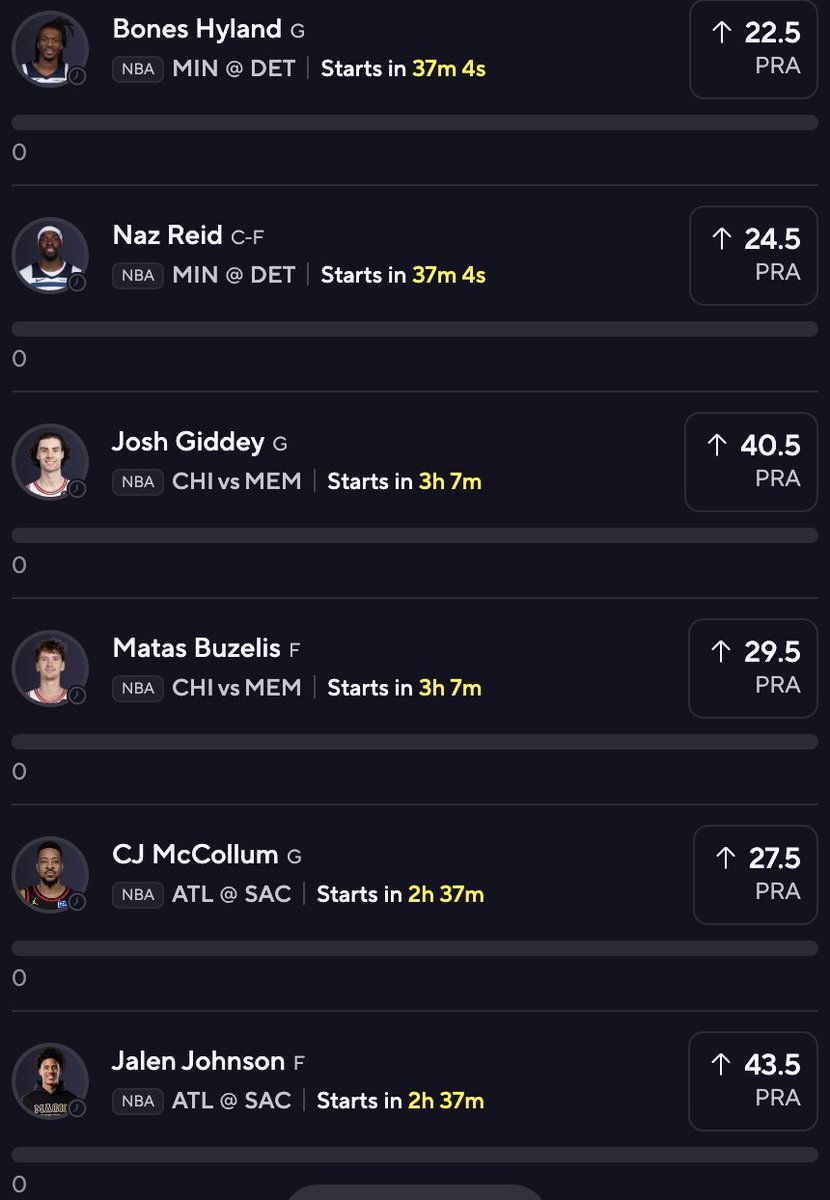Click the progress bar under Josh Giddey
This screenshot has height=1200, width=830.
click(x=414, y=536)
